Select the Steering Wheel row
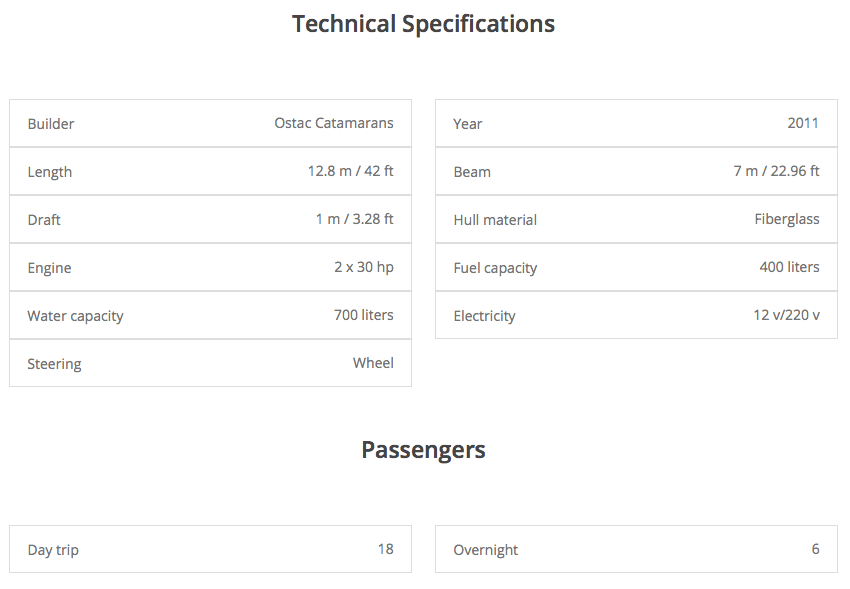 point(210,363)
